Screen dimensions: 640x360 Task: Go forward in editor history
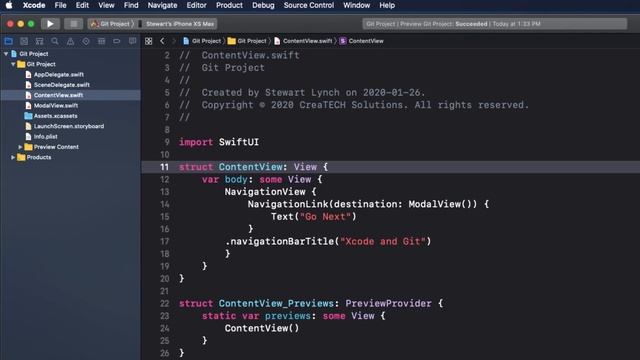click(173, 41)
